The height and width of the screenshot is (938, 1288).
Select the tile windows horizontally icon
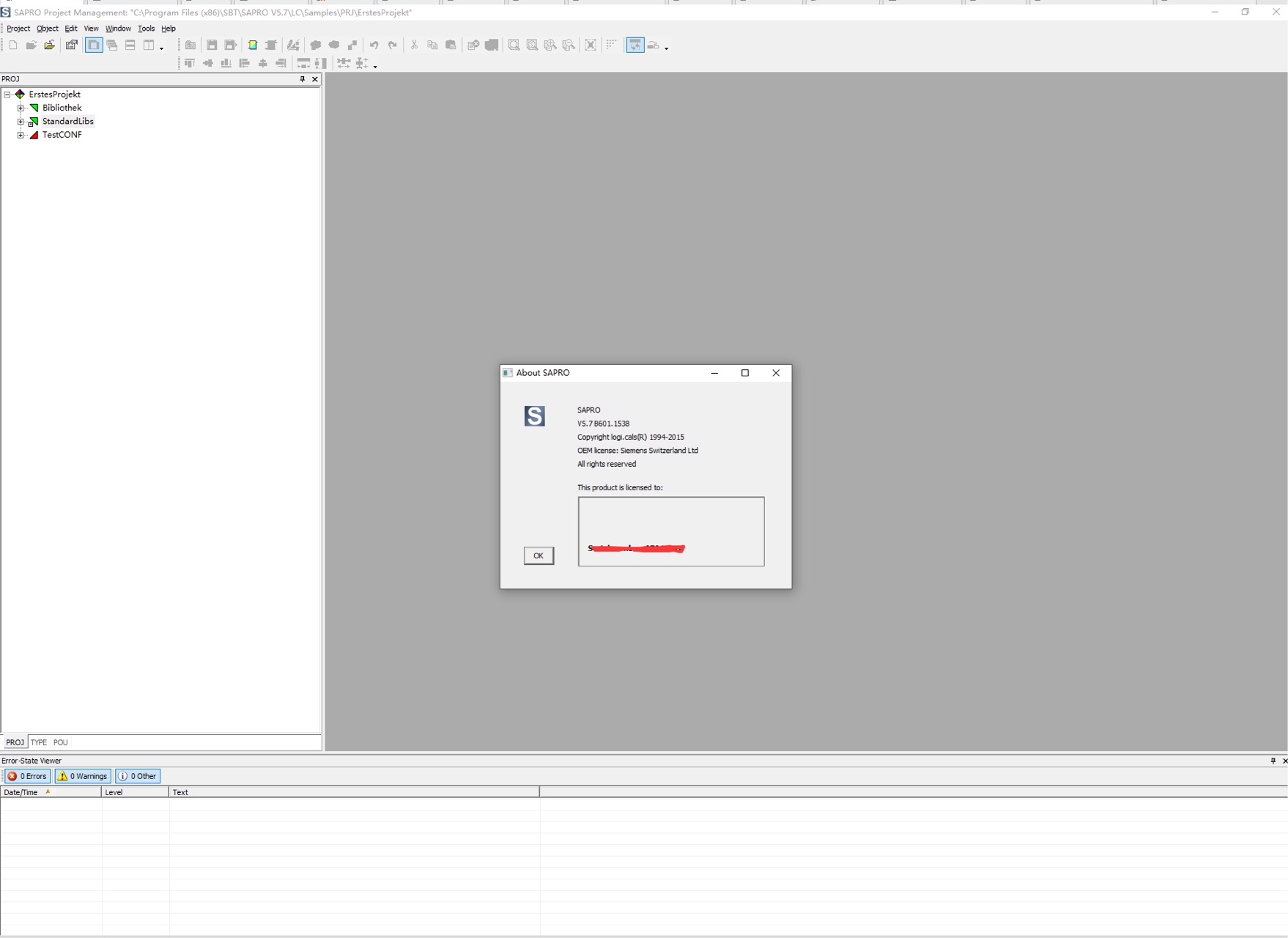coord(130,45)
